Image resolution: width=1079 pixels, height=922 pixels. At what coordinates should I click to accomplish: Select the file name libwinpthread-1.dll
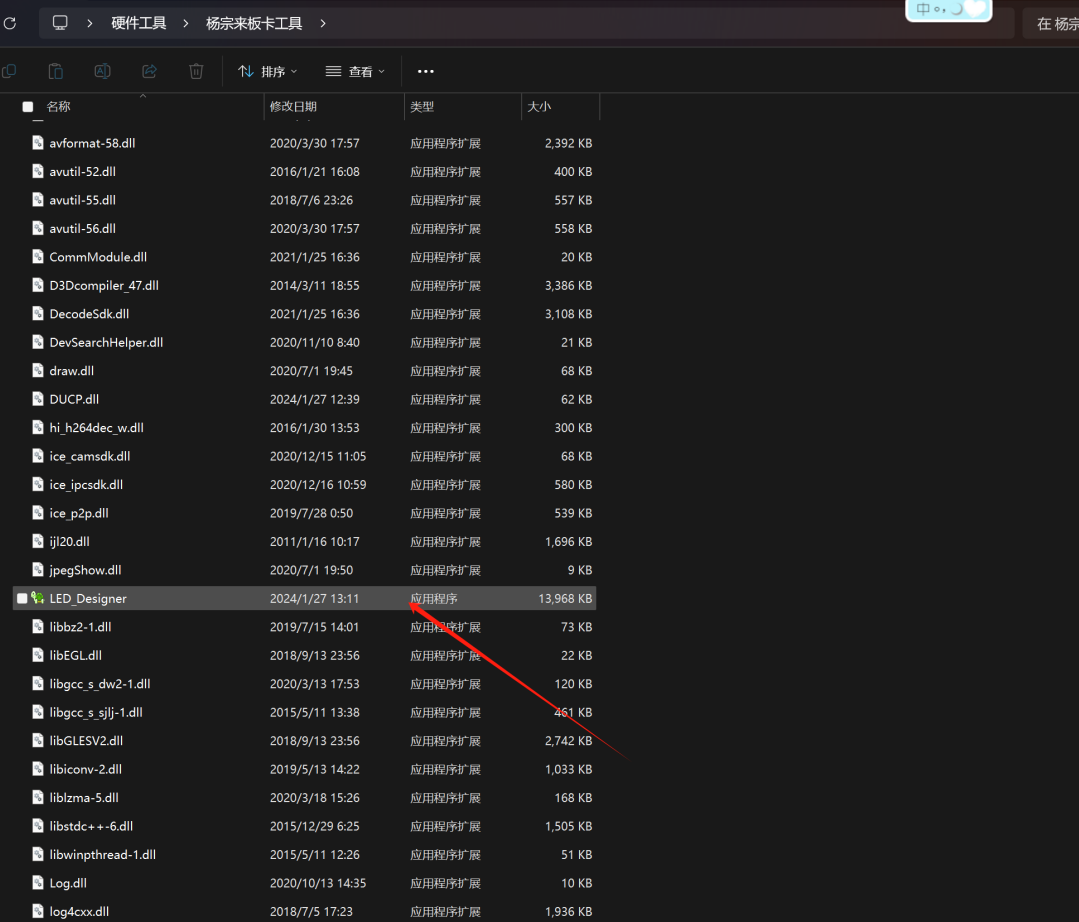(x=103, y=855)
